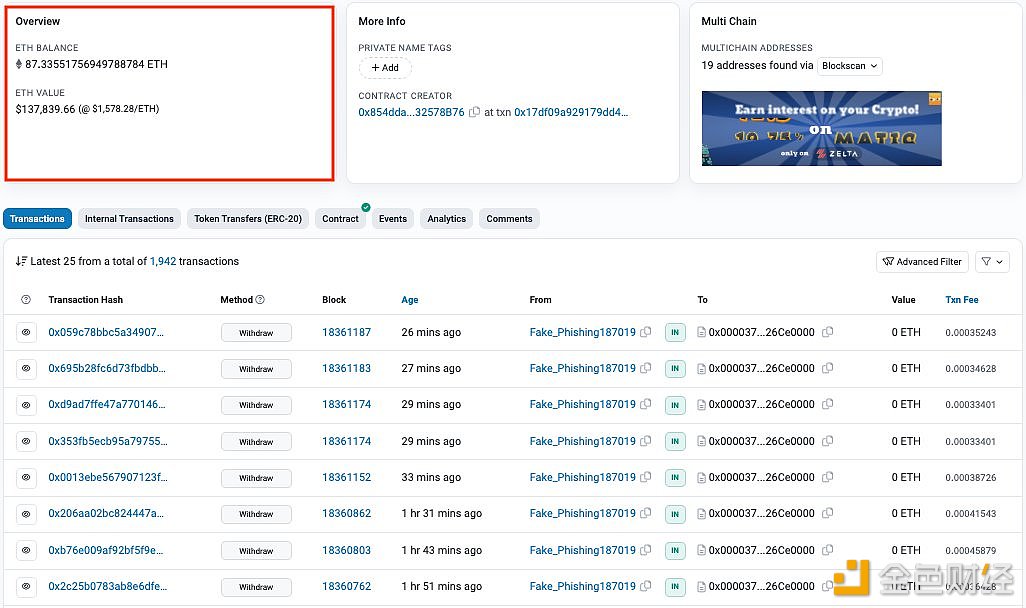Open creation txn 0x17df09a929179dd4
Viewport: 1026px width, 608px height.
pos(571,113)
